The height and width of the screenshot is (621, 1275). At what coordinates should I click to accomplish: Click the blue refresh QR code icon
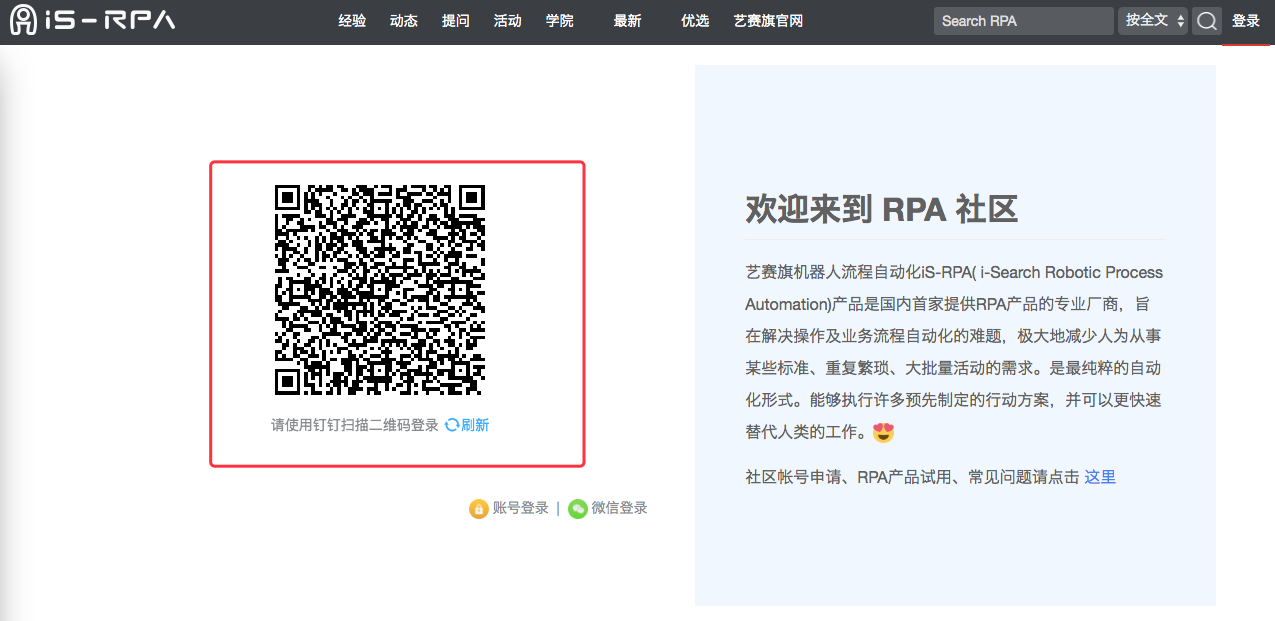[x=452, y=425]
